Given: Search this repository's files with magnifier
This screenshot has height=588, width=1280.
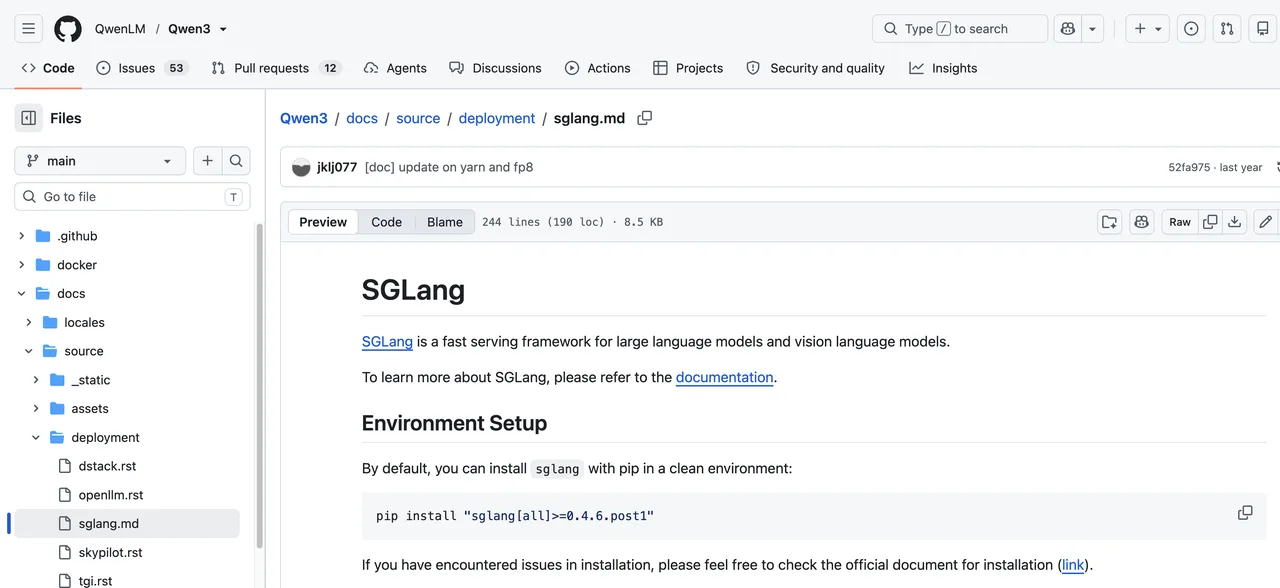Looking at the screenshot, I should [x=236, y=161].
